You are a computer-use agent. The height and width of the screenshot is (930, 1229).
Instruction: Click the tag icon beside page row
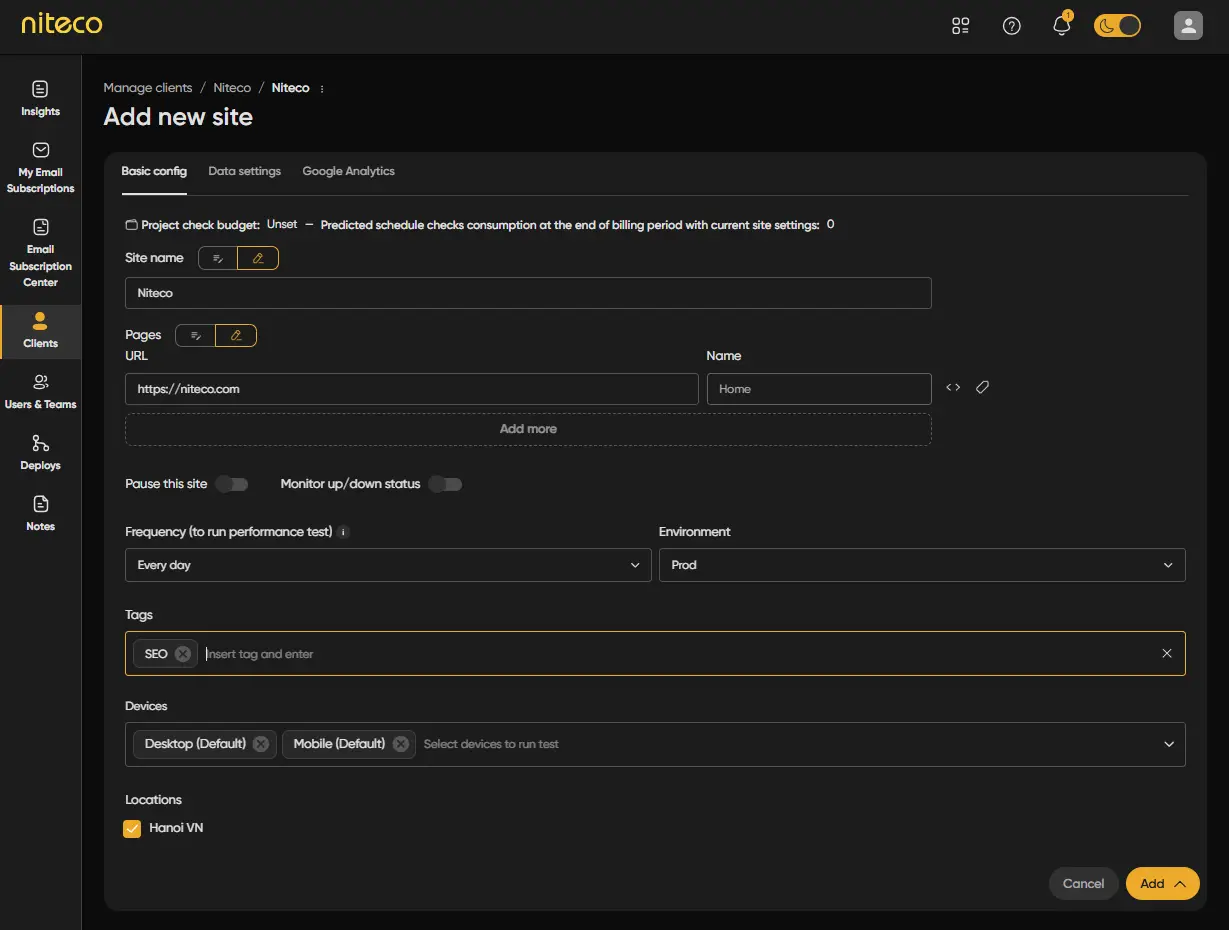(x=982, y=388)
